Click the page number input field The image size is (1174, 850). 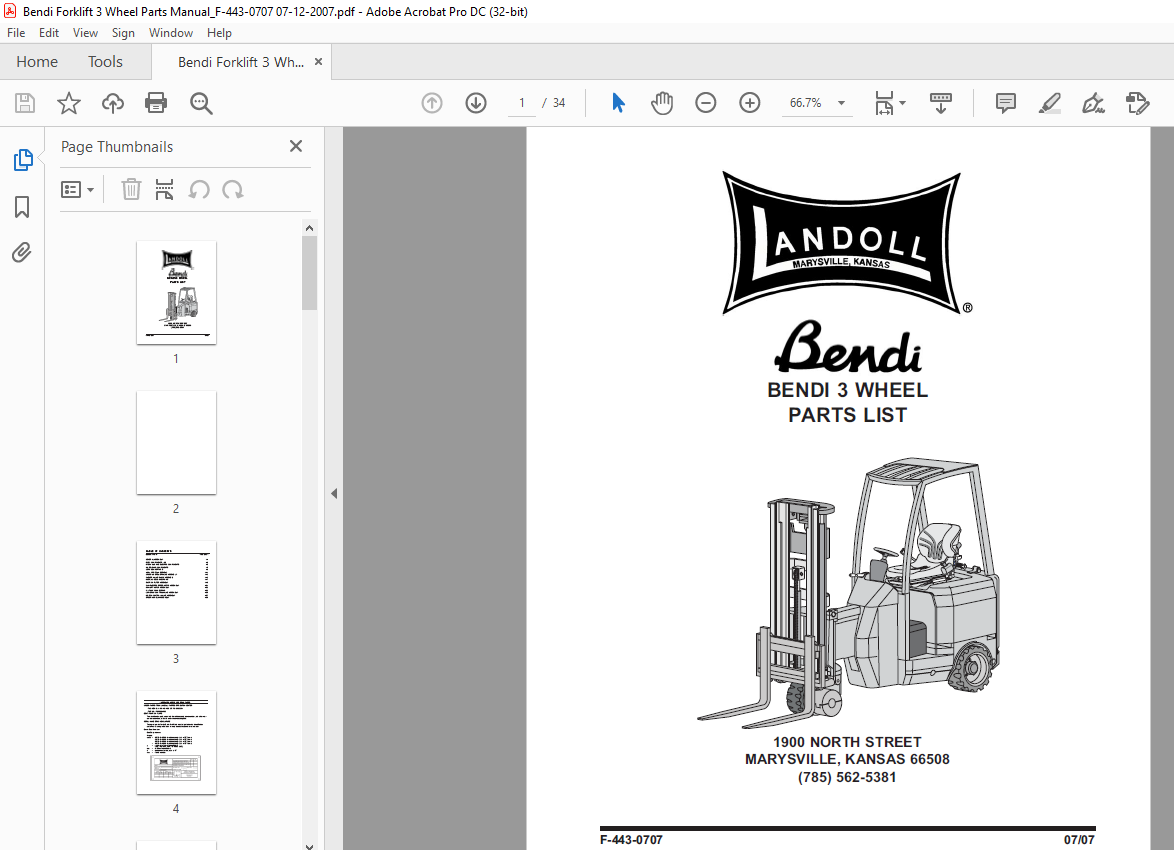[522, 103]
